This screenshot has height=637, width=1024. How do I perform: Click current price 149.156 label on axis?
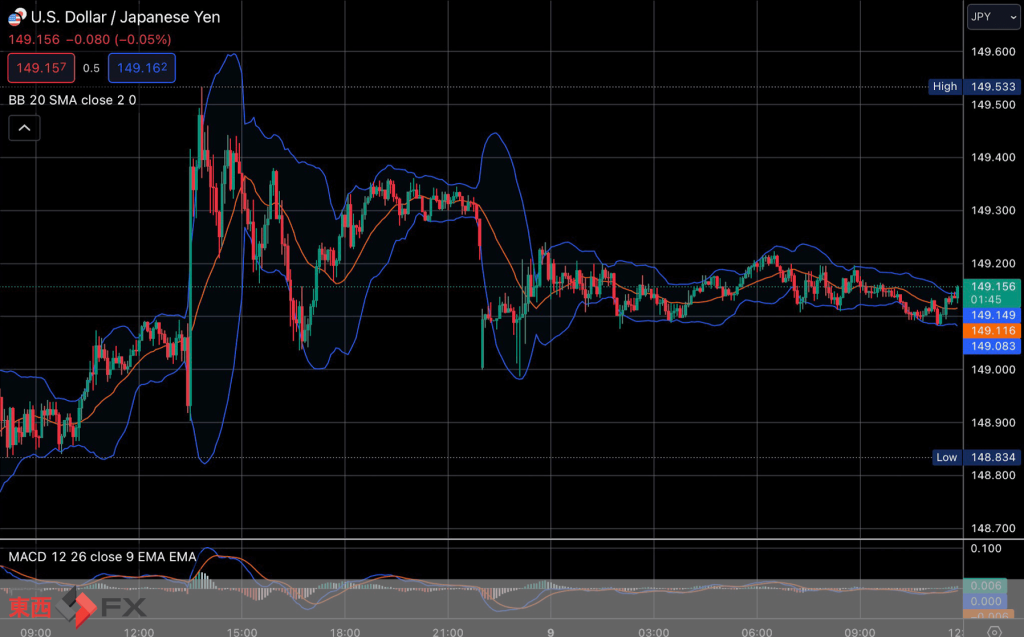pos(991,286)
